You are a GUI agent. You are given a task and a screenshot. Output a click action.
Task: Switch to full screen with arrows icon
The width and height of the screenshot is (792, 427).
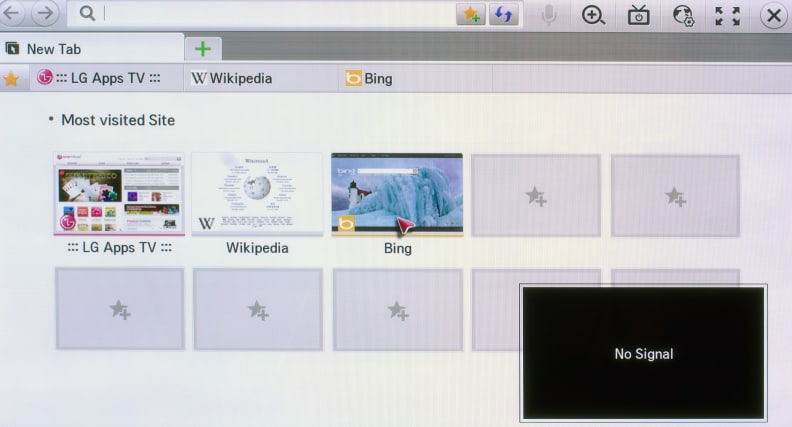pos(727,16)
